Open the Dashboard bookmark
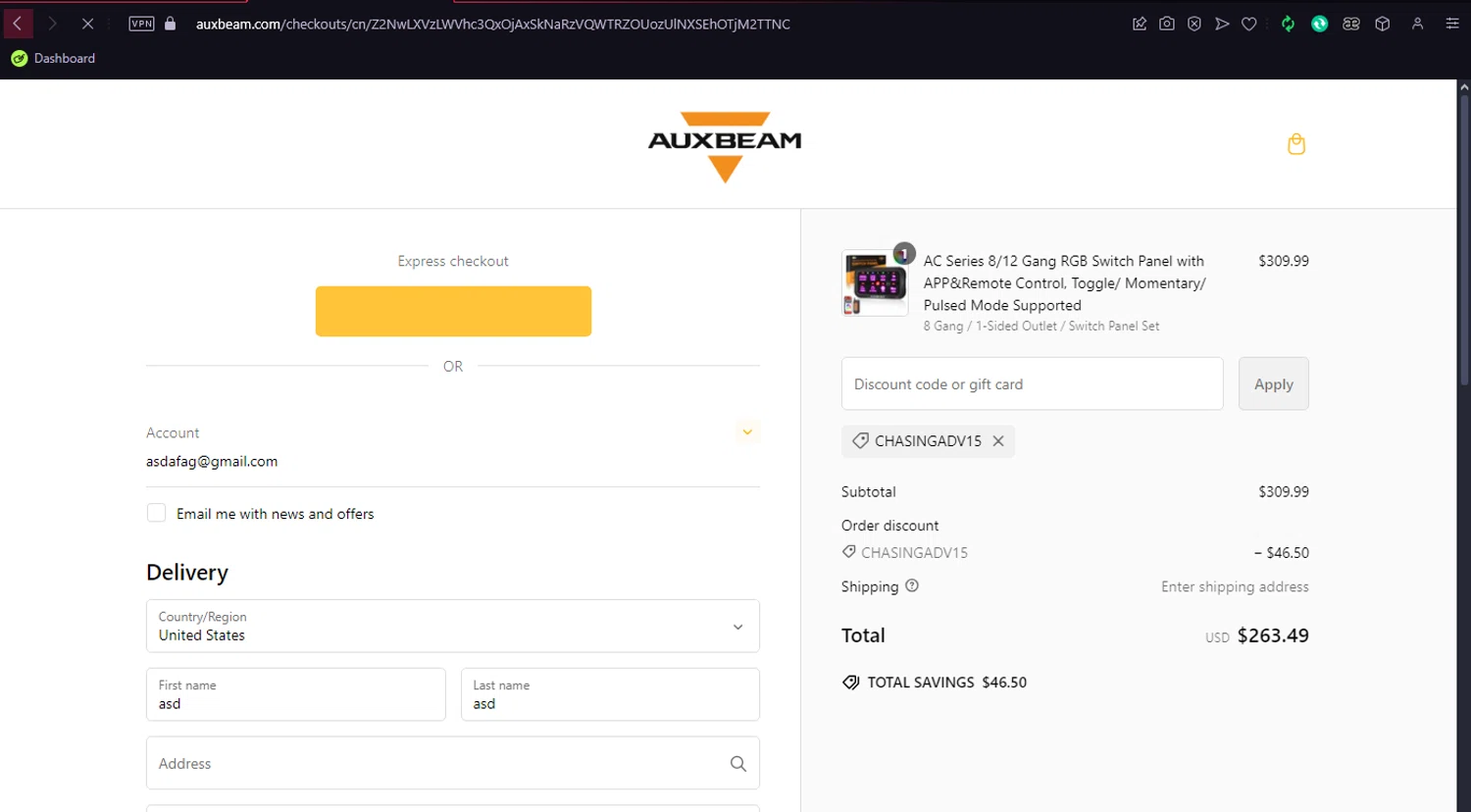The height and width of the screenshot is (812, 1471). [x=54, y=58]
